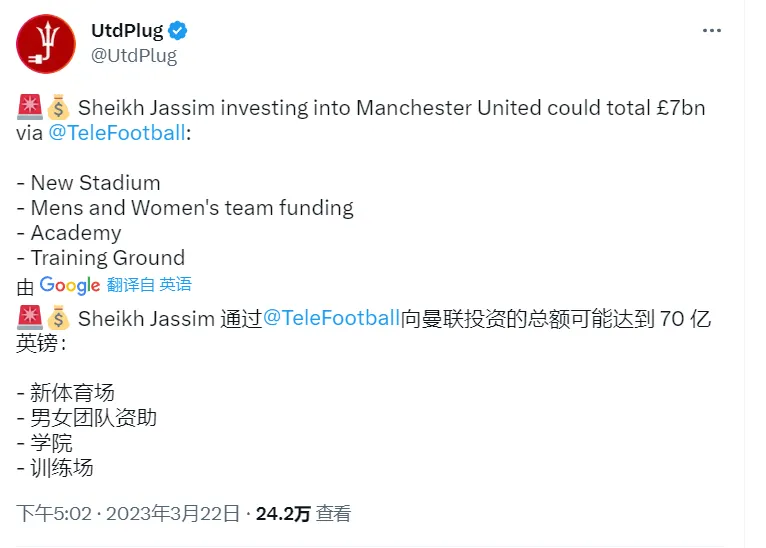Click the 训练场 translated bullet line

coord(55,468)
